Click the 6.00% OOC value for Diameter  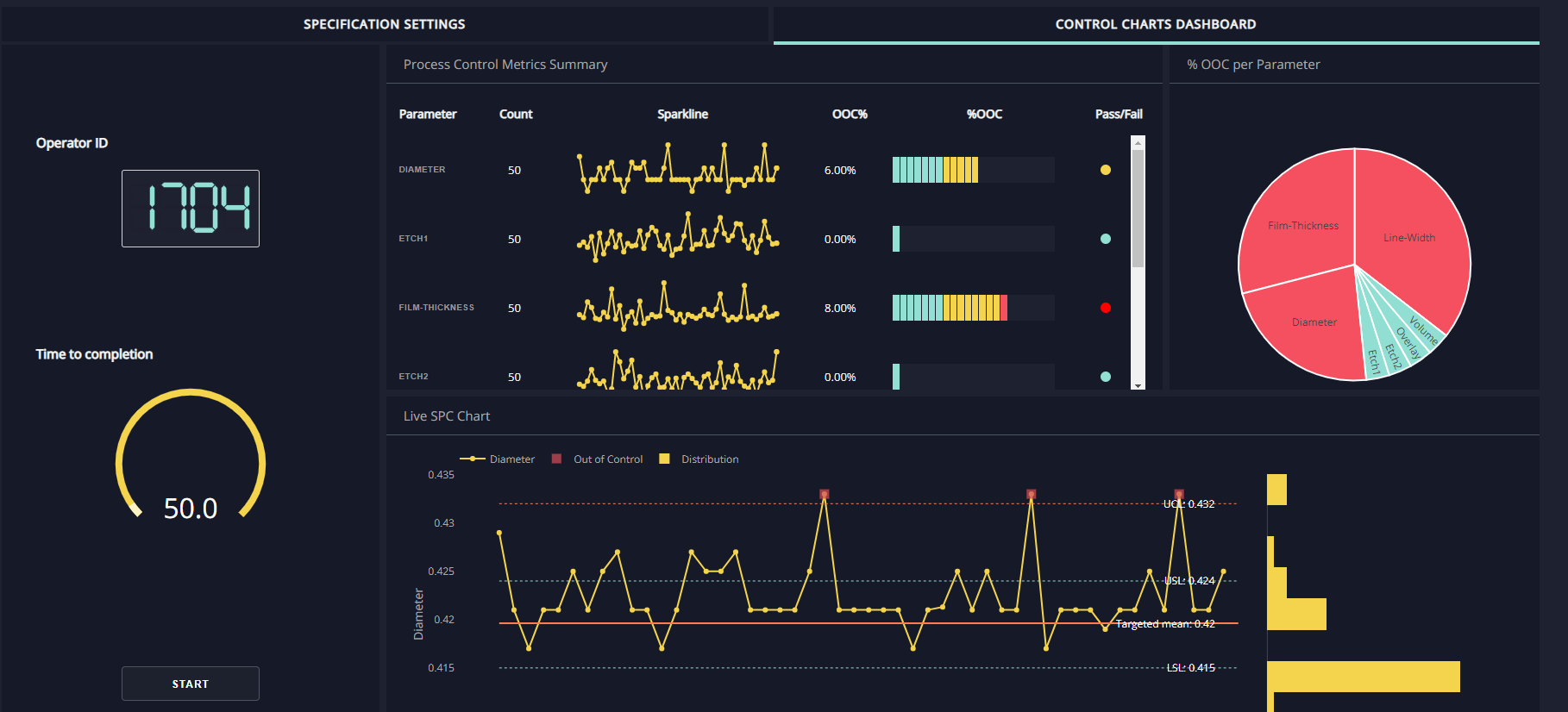[x=840, y=171]
